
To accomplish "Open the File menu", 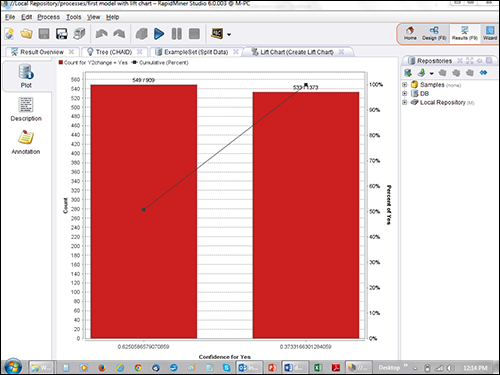I will pos(10,17).
